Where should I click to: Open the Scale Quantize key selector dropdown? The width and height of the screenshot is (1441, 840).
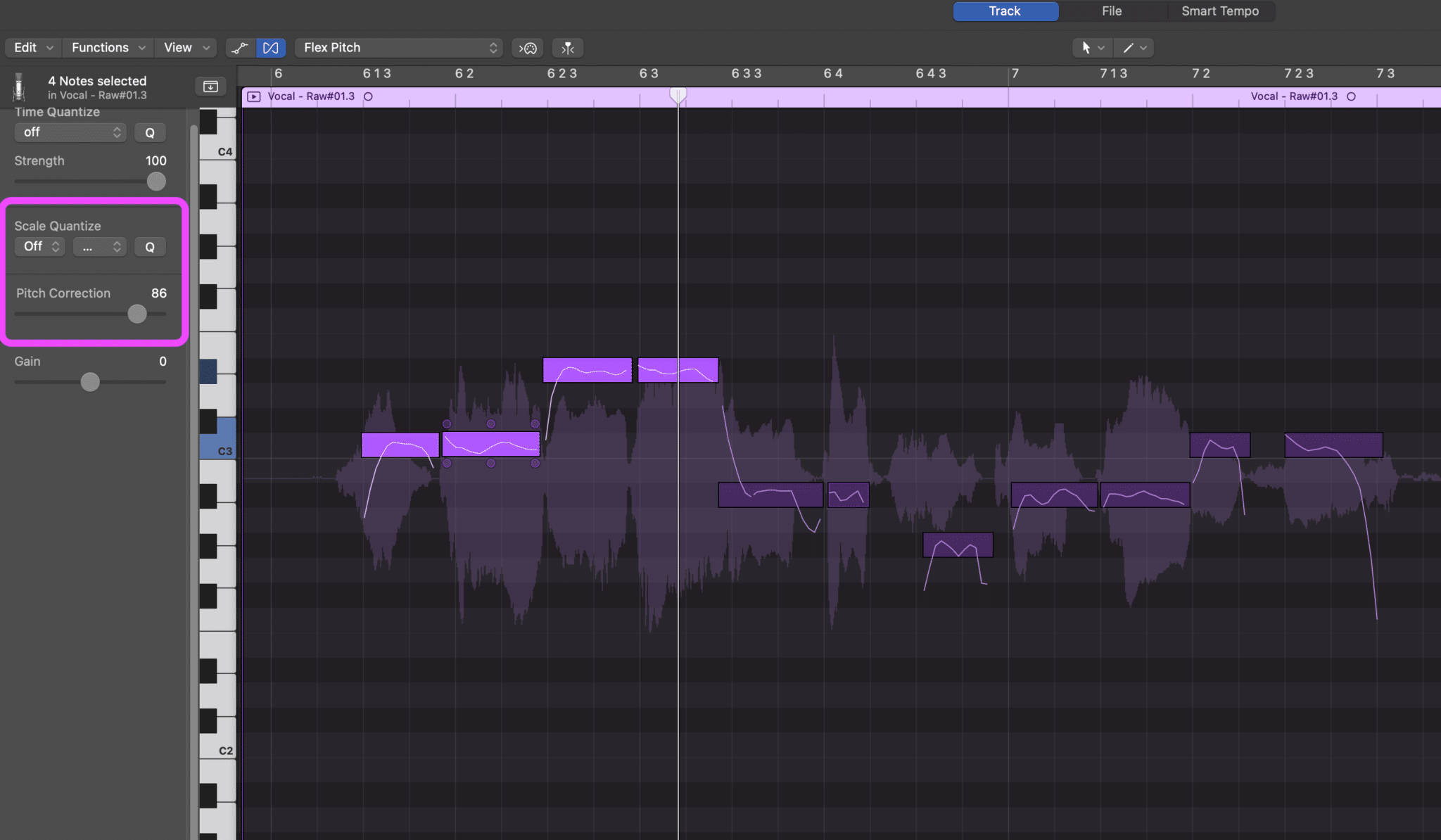tap(99, 246)
